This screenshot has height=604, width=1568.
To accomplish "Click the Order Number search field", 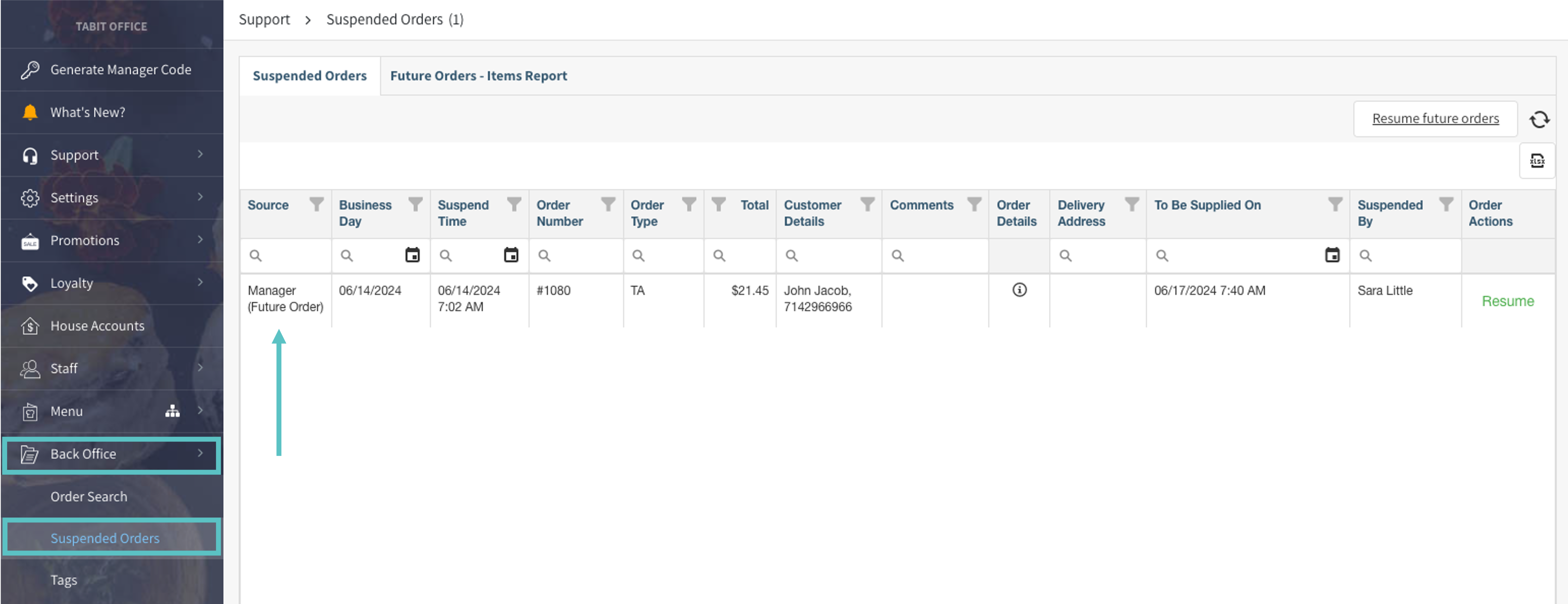I will click(581, 256).
